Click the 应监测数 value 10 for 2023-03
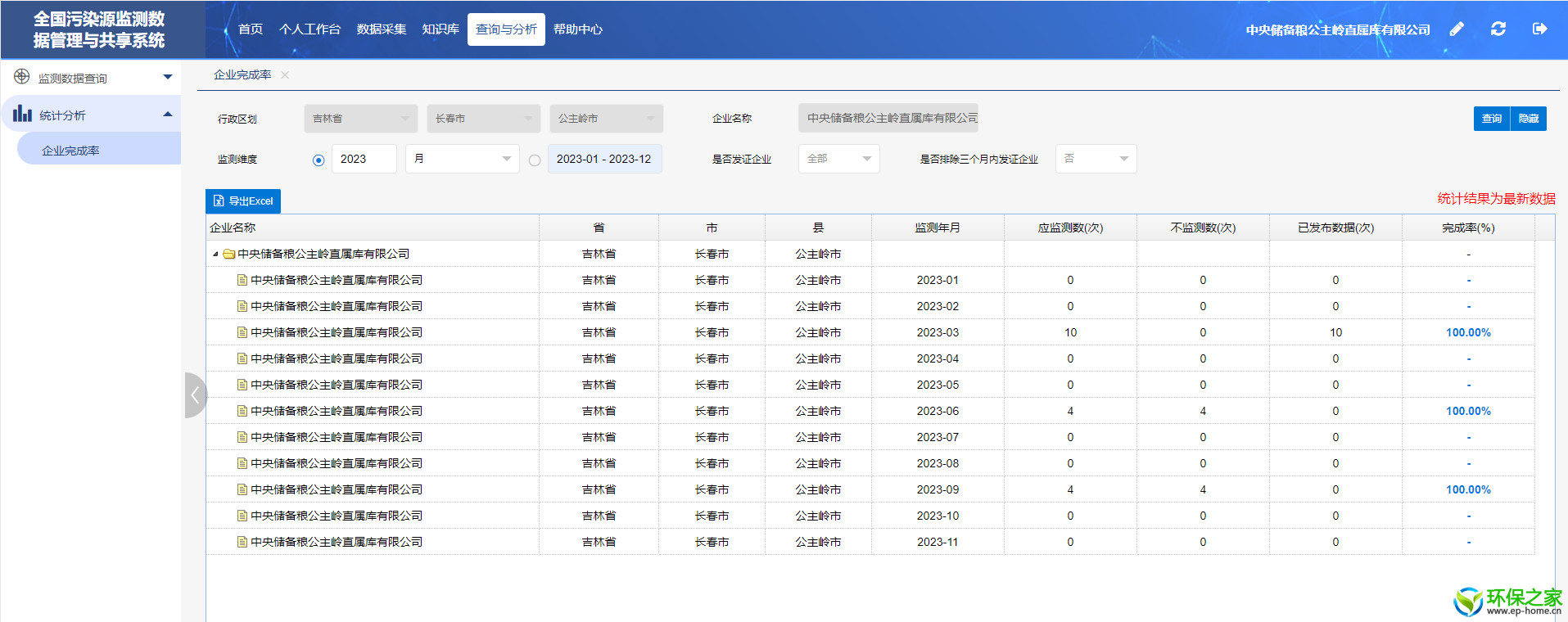Image resolution: width=1568 pixels, height=622 pixels. click(x=1070, y=332)
